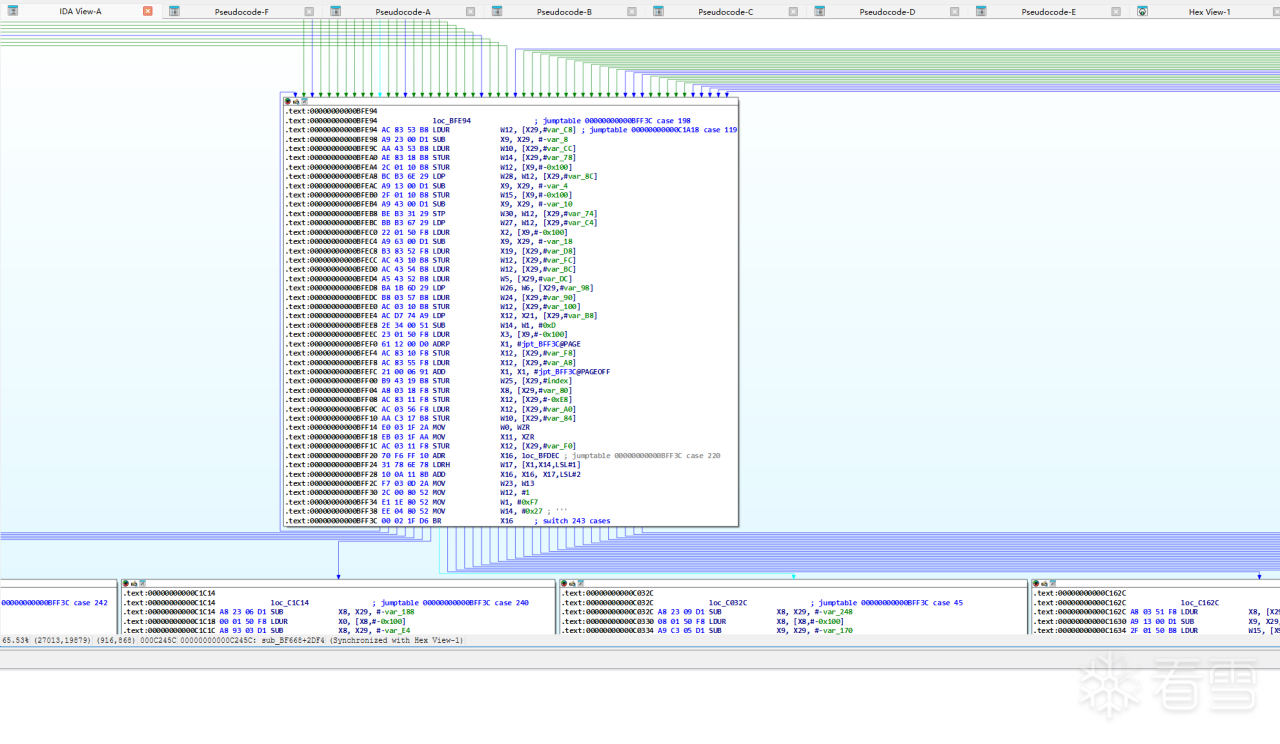The height and width of the screenshot is (744, 1280).
Task: Click the 65.53% zoom level in status bar
Action: 15,640
